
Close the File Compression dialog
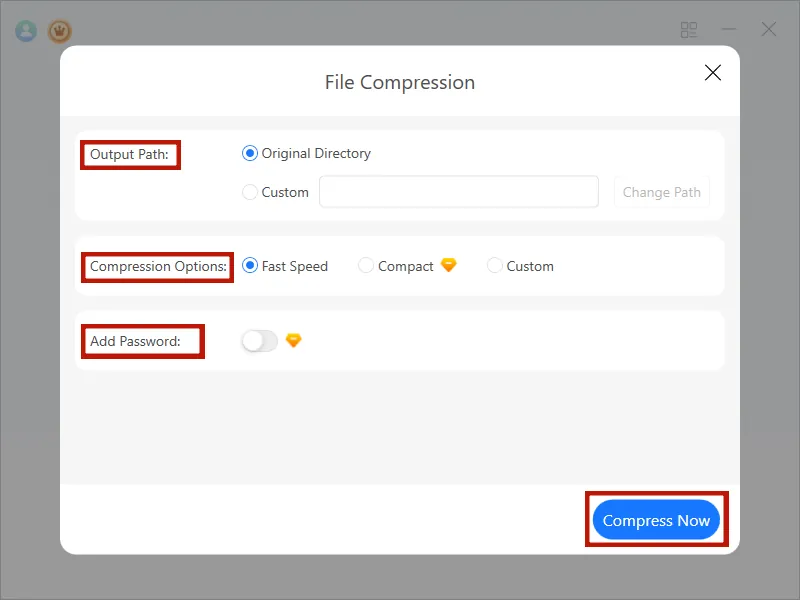tap(712, 72)
